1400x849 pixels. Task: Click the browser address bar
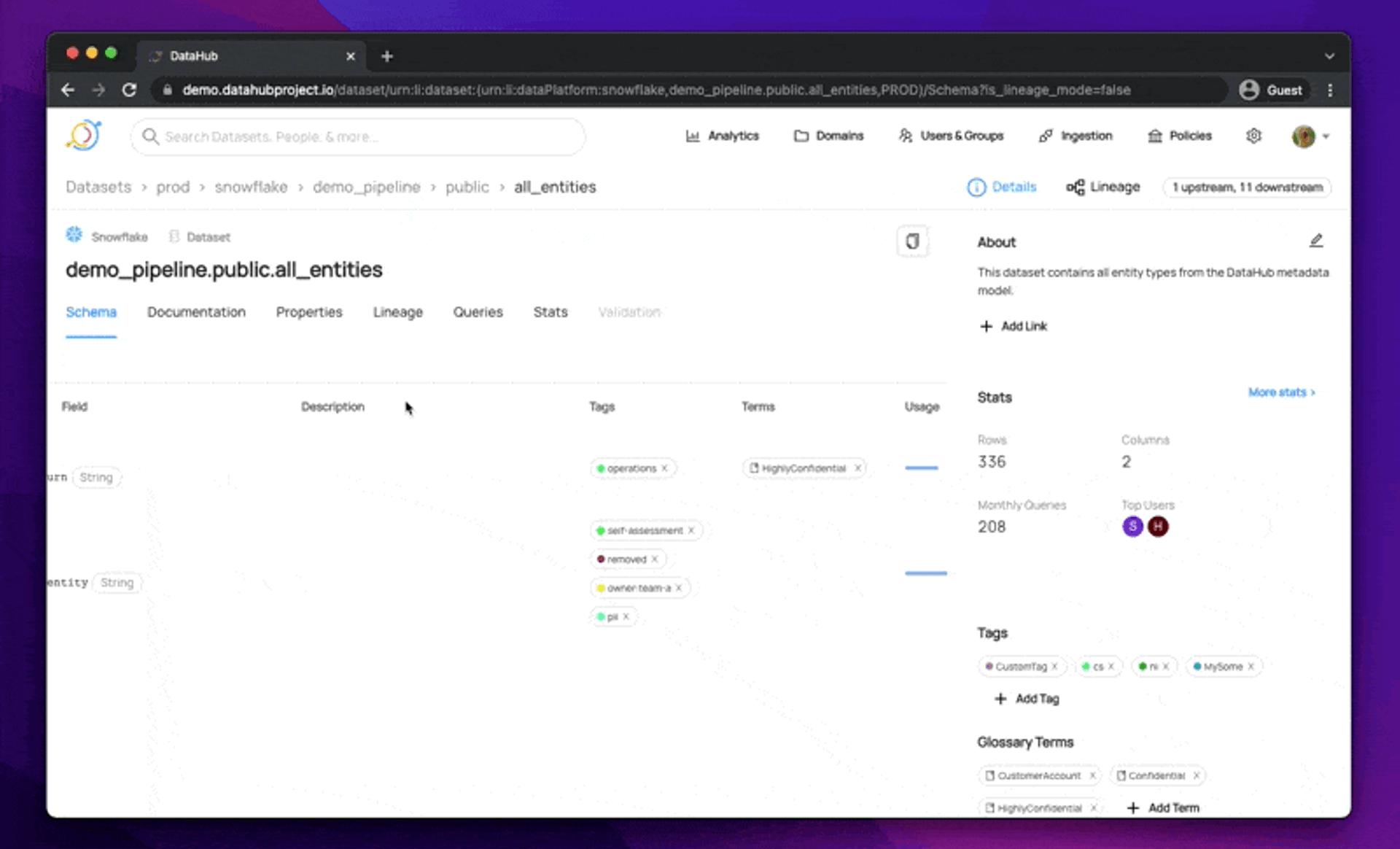coord(689,90)
